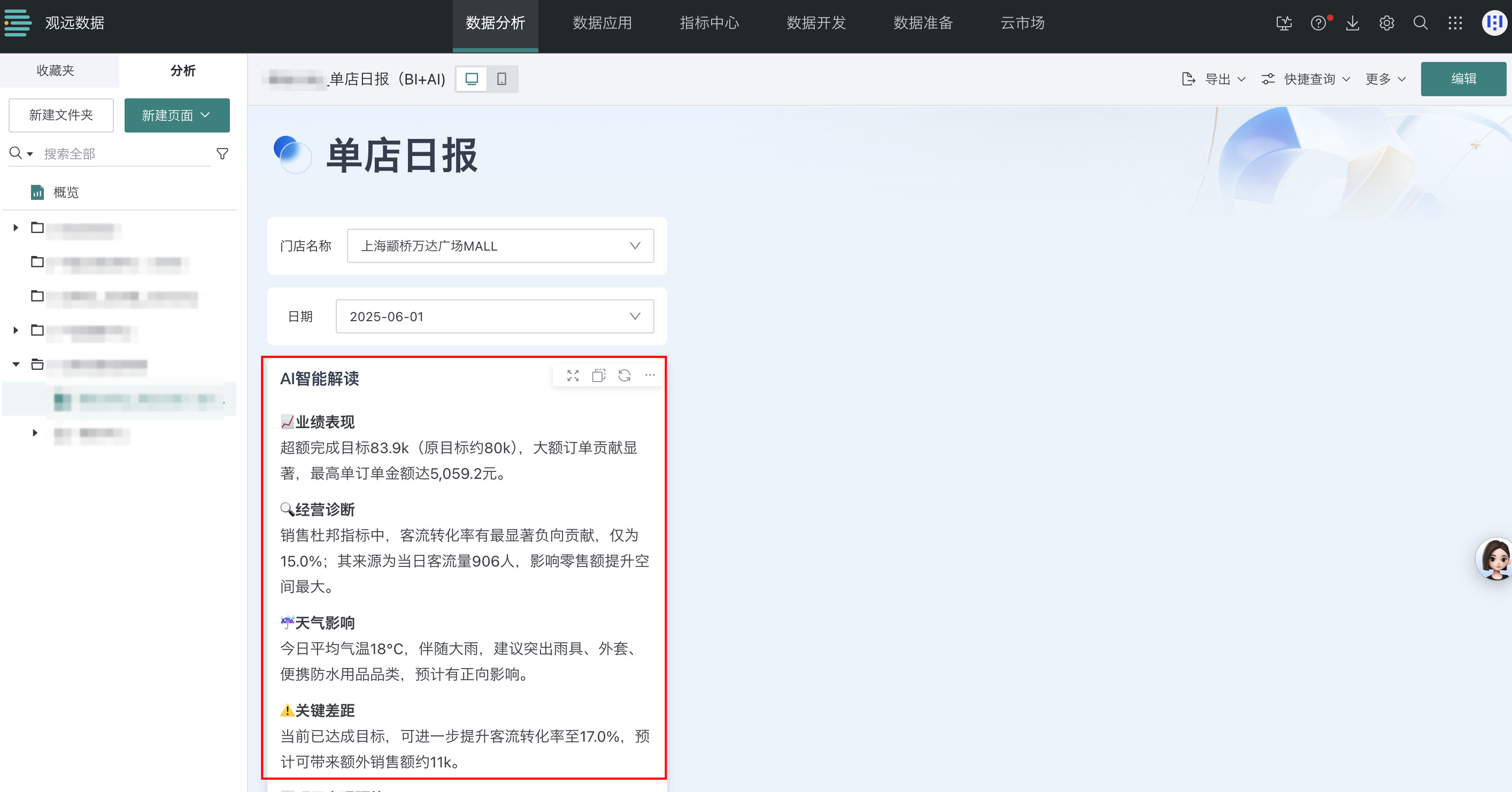1512x792 pixels.
Task: Click the copy icon on AI智能解读 card
Action: (x=599, y=376)
